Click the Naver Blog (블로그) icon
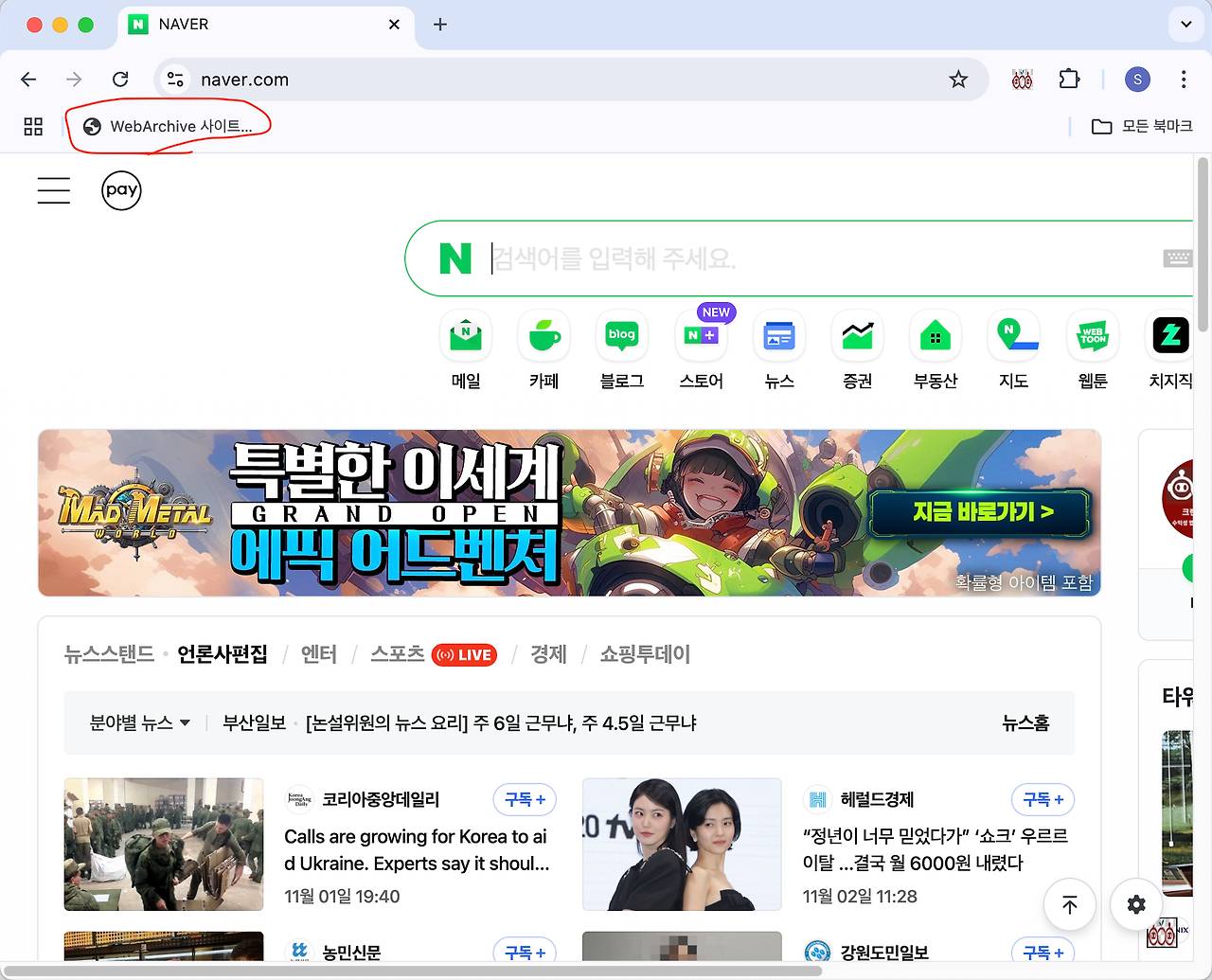Viewport: 1212px width, 980px height. [x=622, y=336]
